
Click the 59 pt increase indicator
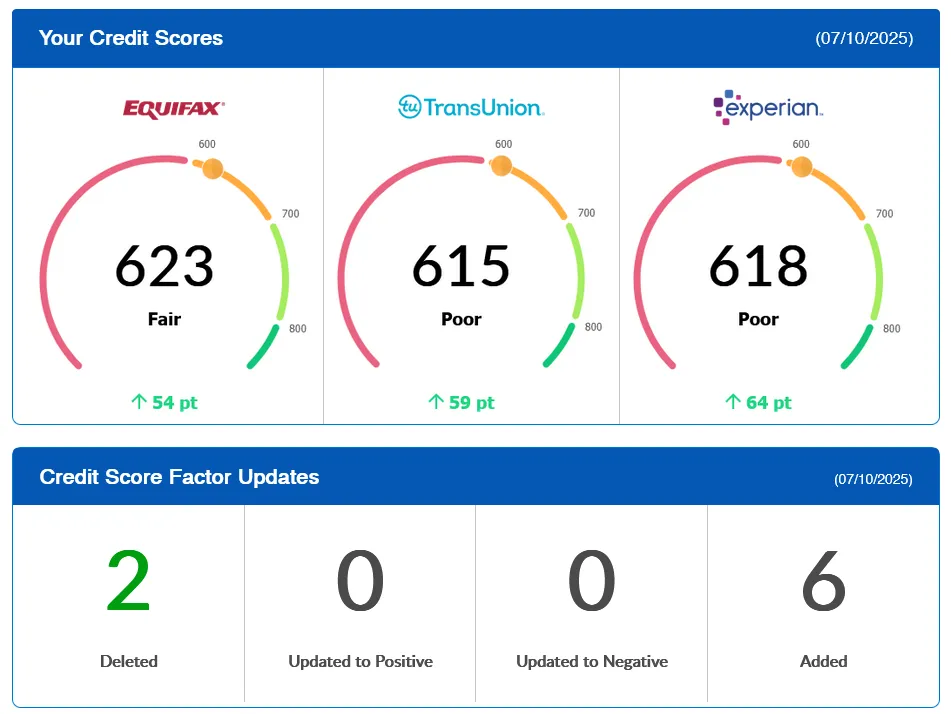[461, 402]
